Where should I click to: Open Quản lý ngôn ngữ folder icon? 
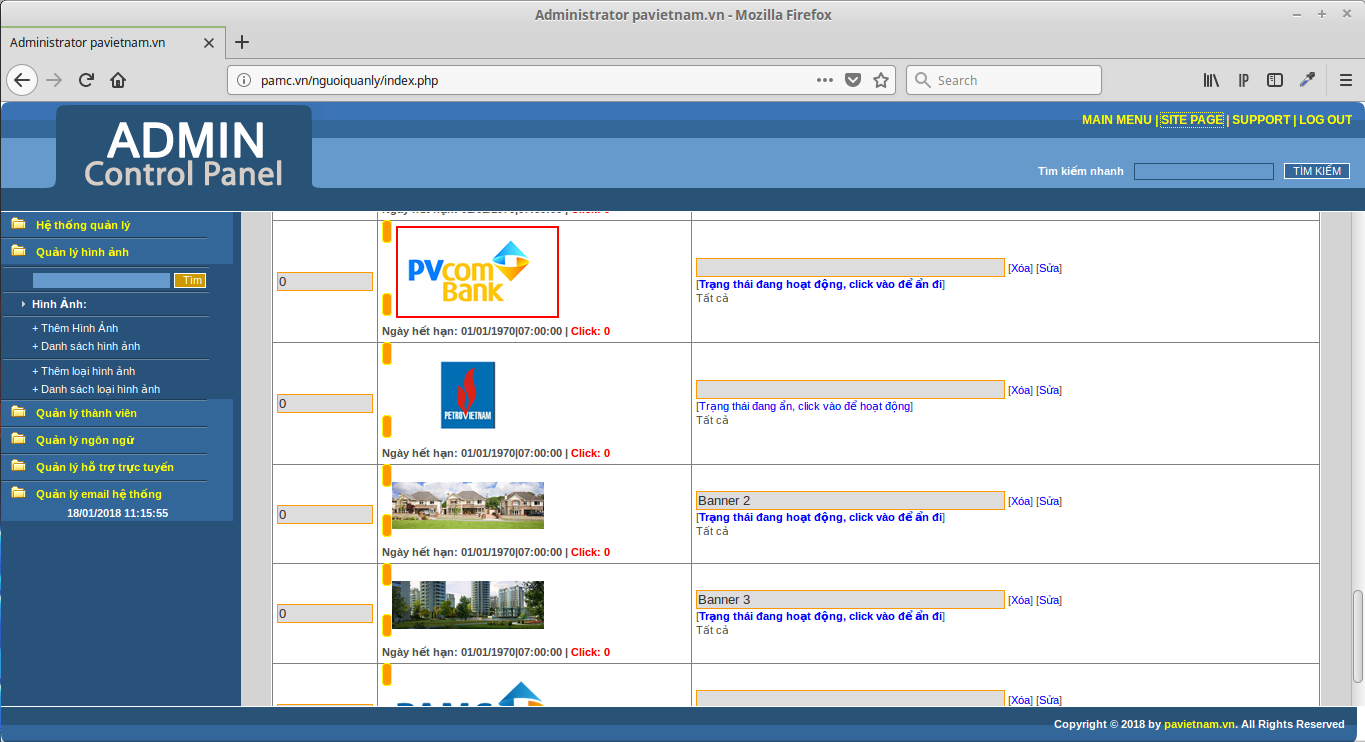click(x=19, y=439)
